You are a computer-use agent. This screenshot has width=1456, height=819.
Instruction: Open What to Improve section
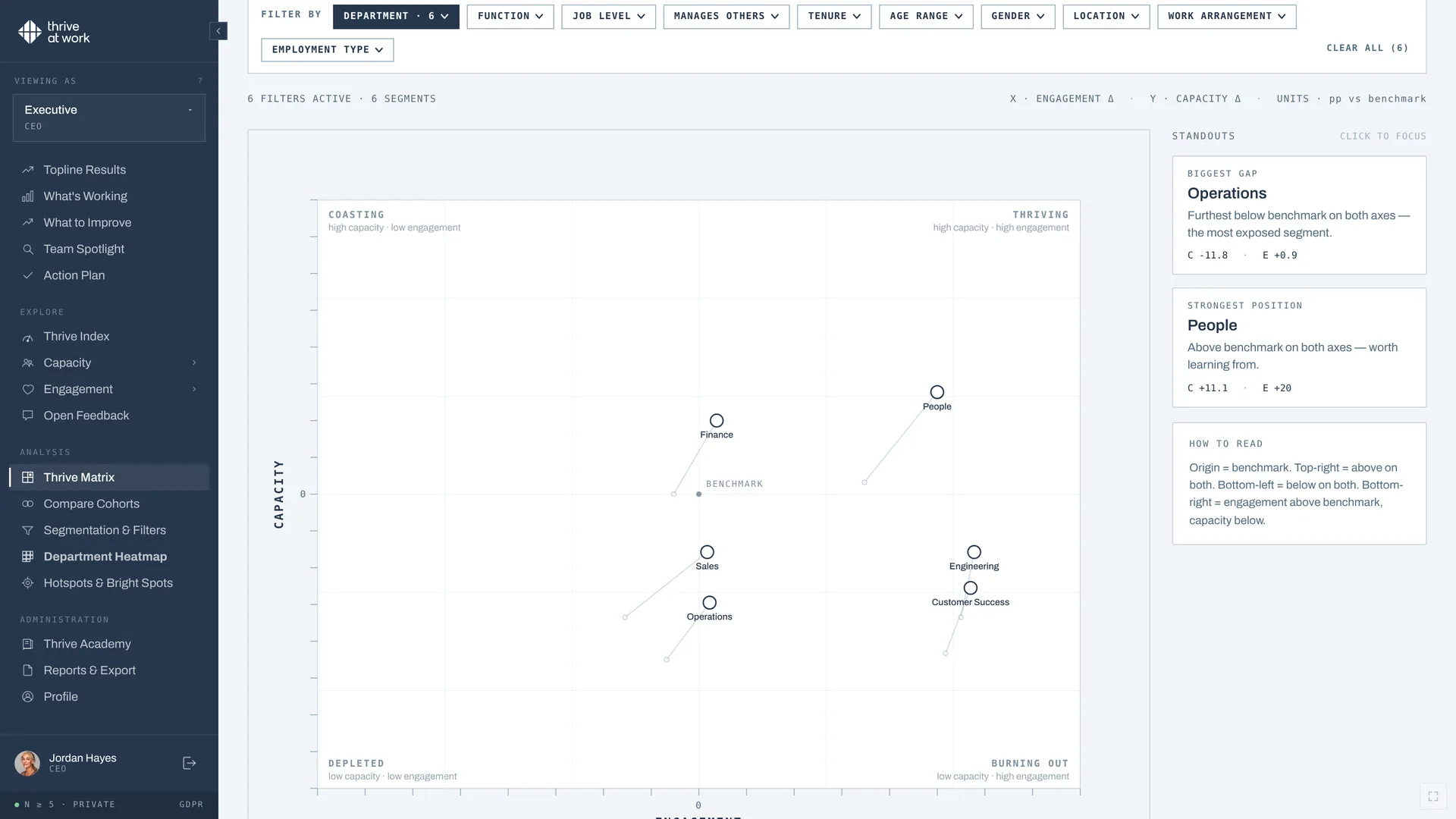[109, 223]
